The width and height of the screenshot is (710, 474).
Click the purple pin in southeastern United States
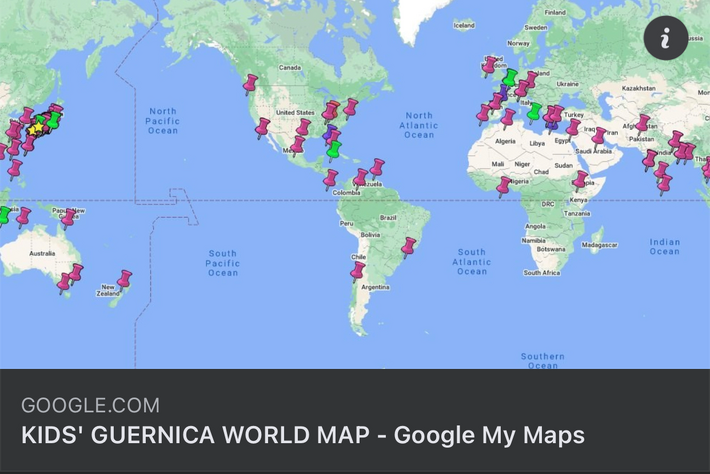[x=329, y=133]
